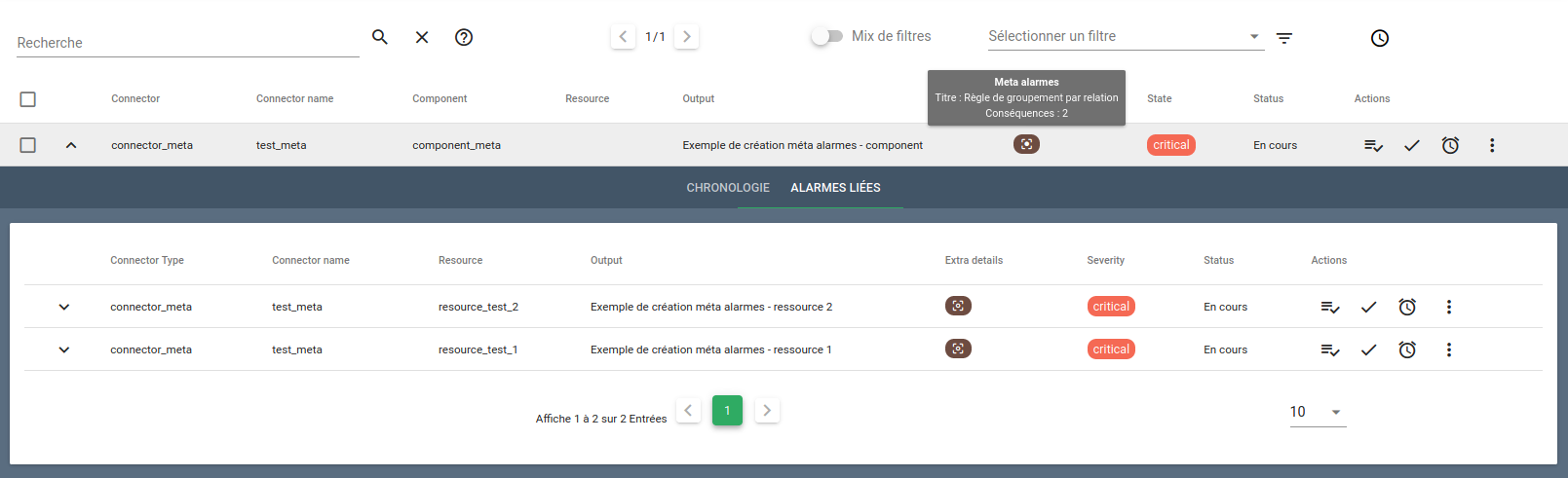
Task: Sort by Connector name column in main table
Action: 294,98
